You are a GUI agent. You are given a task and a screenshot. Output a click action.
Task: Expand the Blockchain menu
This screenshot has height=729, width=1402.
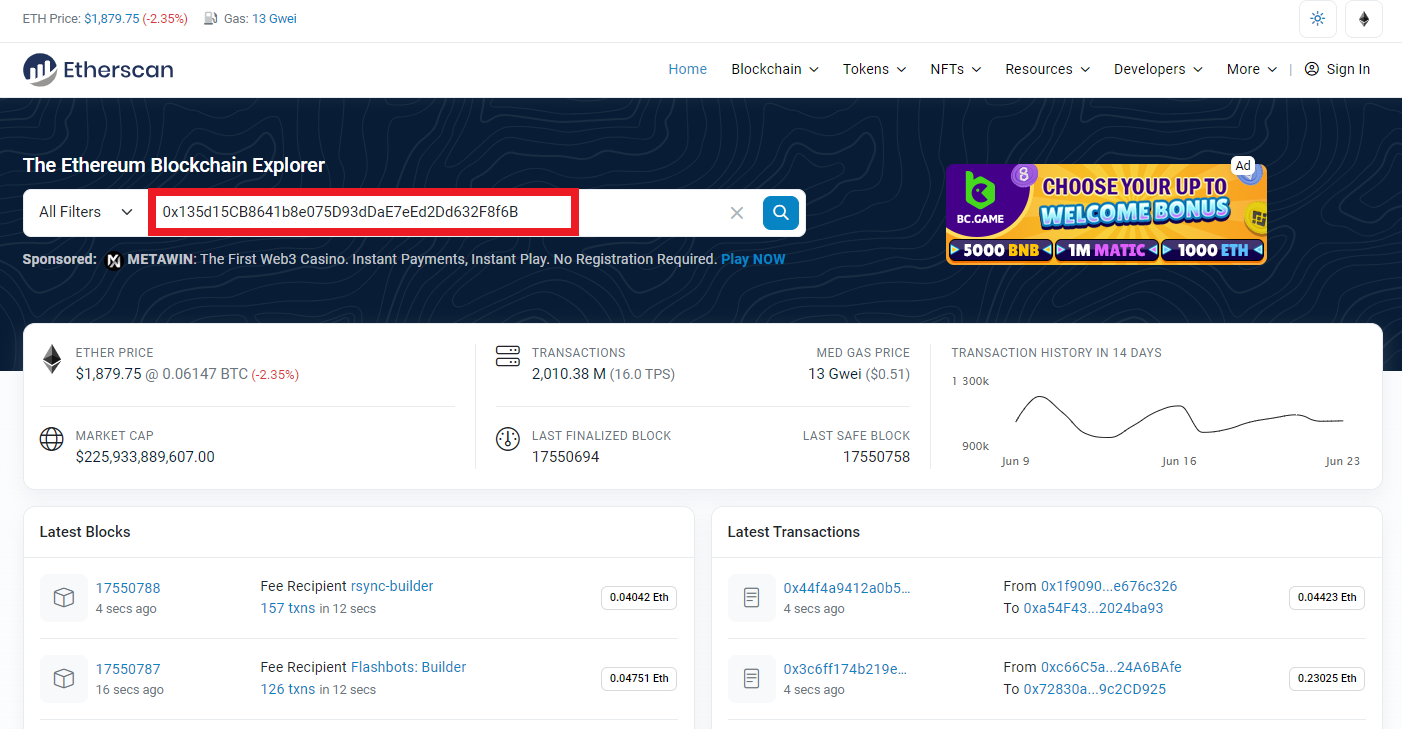pos(775,69)
